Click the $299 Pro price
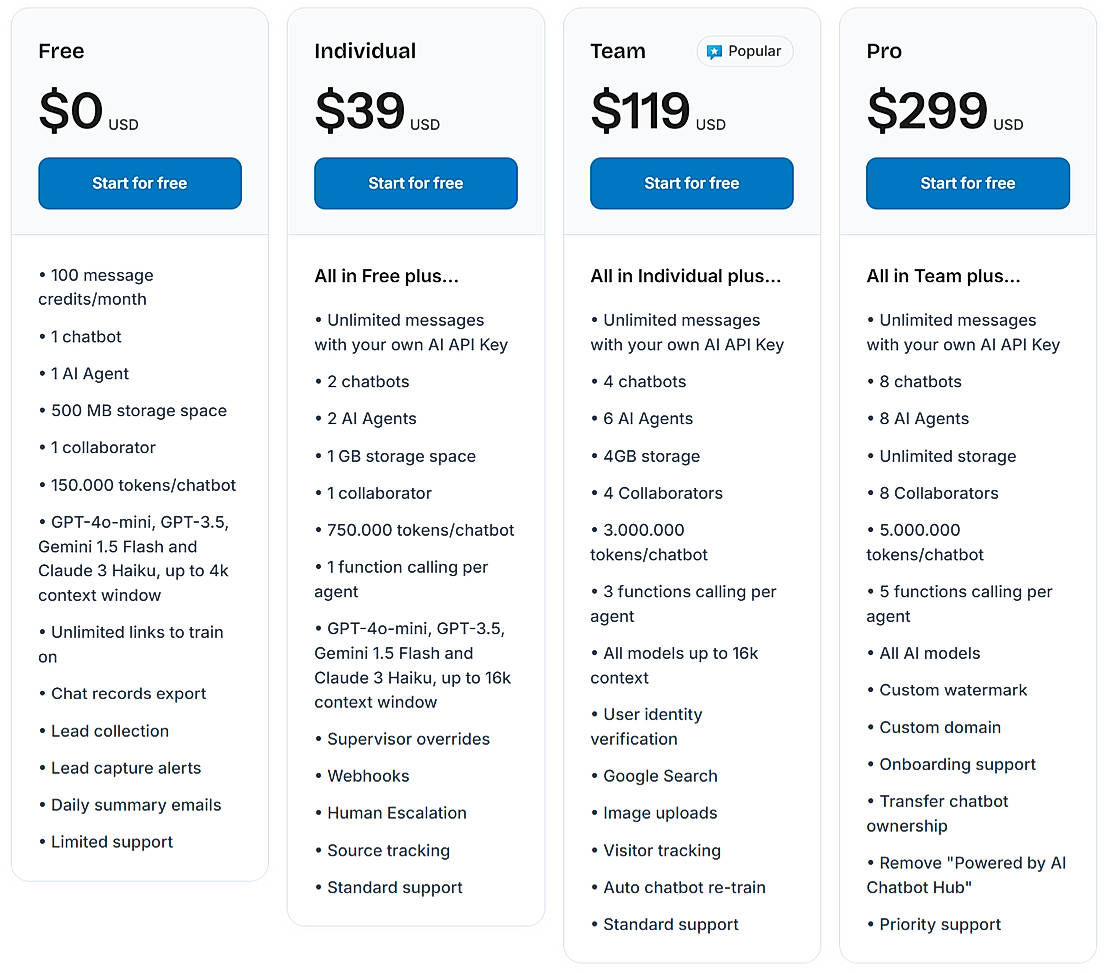The width and height of the screenshot is (1108, 973). (x=927, y=110)
